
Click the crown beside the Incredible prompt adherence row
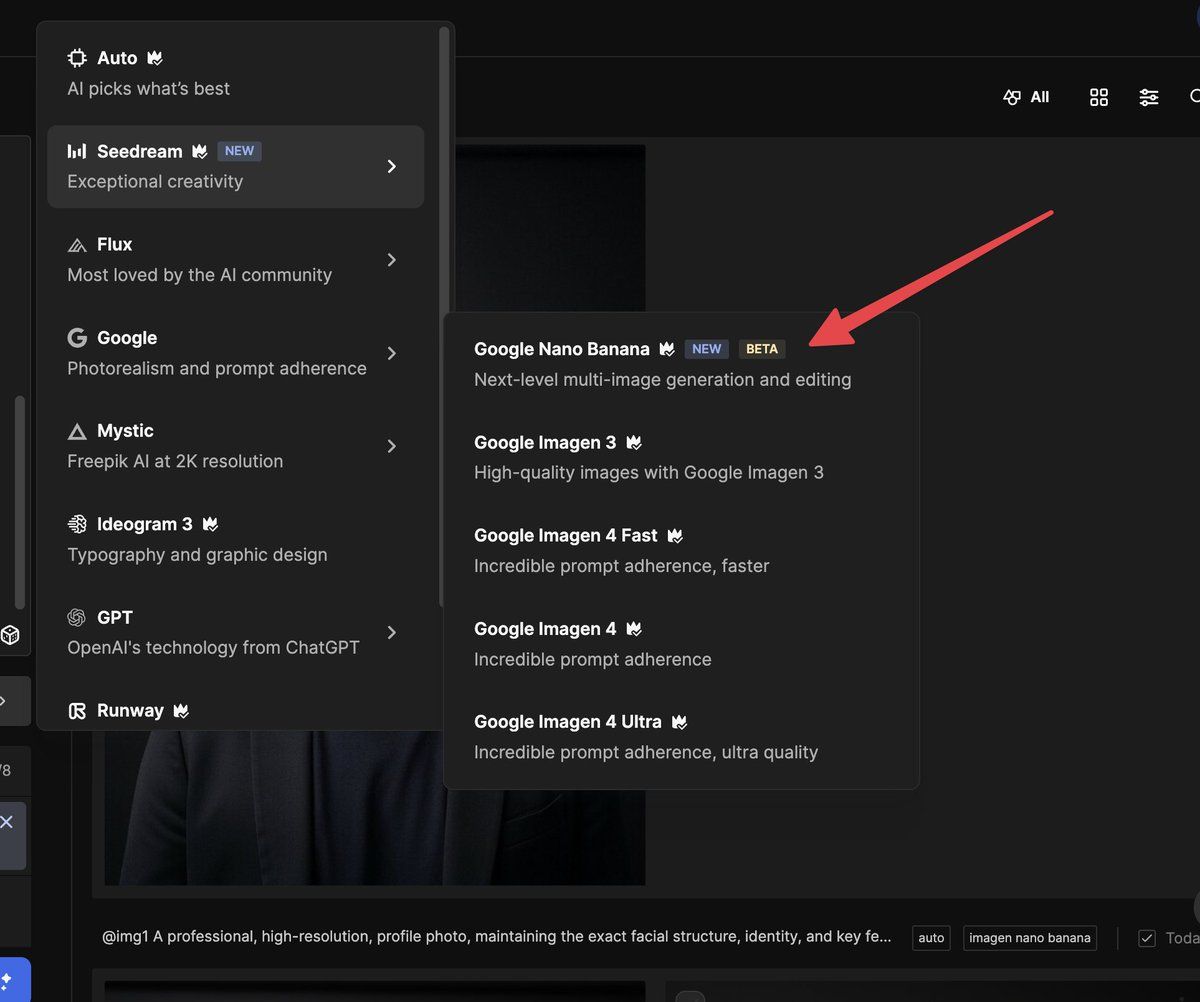click(x=633, y=629)
